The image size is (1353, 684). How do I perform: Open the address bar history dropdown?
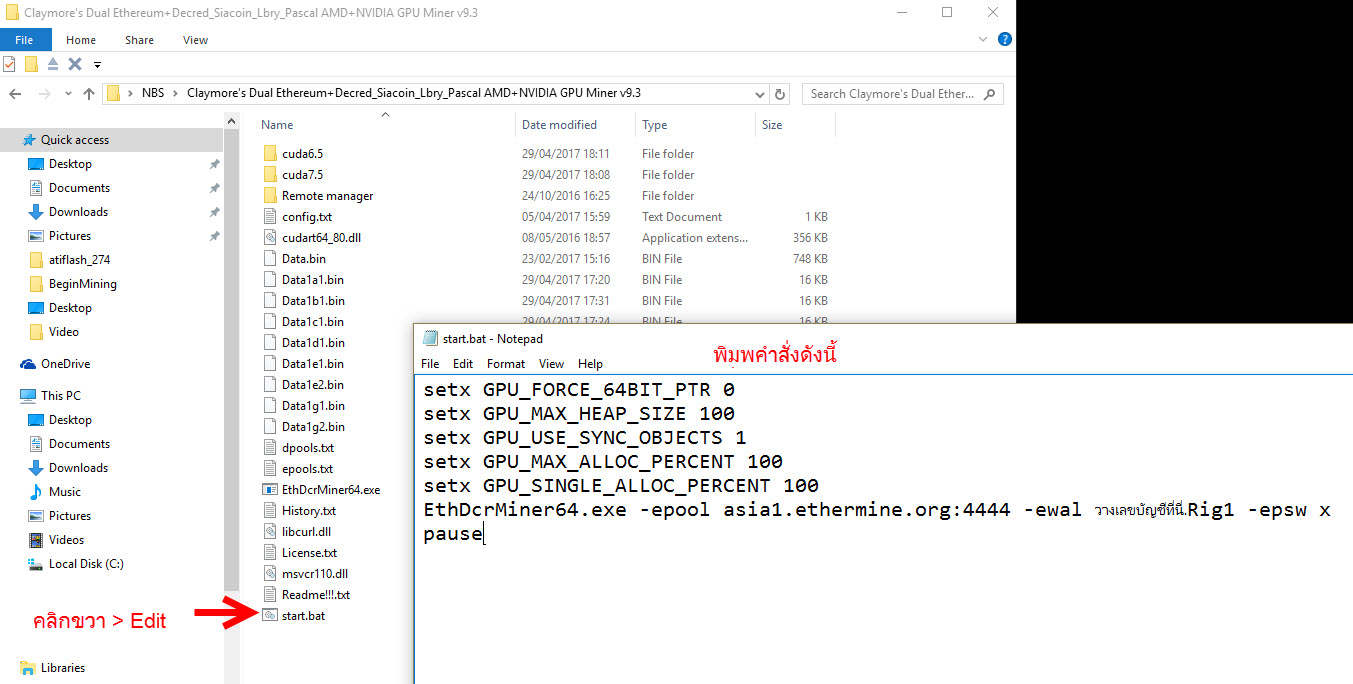point(761,94)
